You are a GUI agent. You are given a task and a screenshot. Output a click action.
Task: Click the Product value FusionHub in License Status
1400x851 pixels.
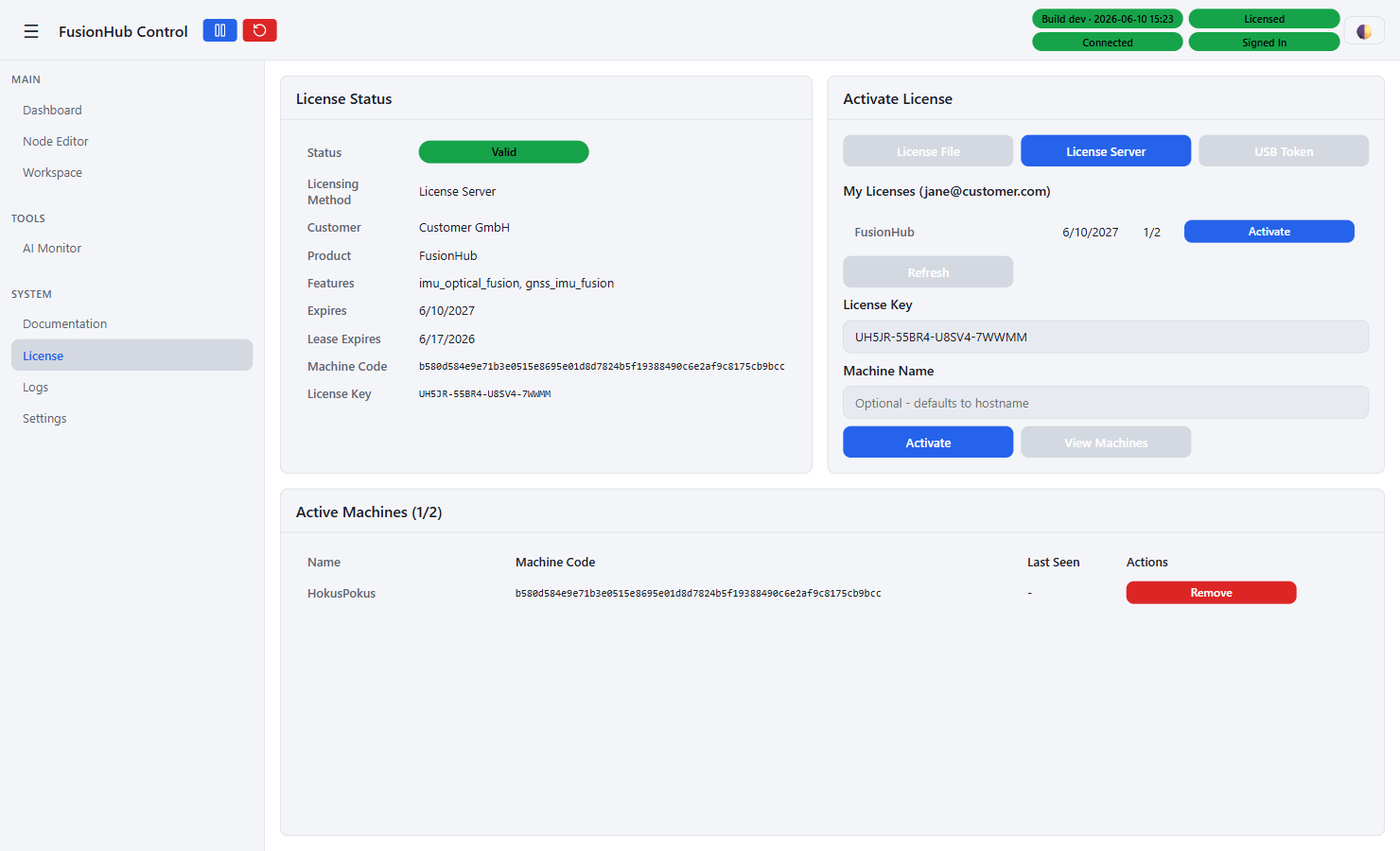(447, 256)
